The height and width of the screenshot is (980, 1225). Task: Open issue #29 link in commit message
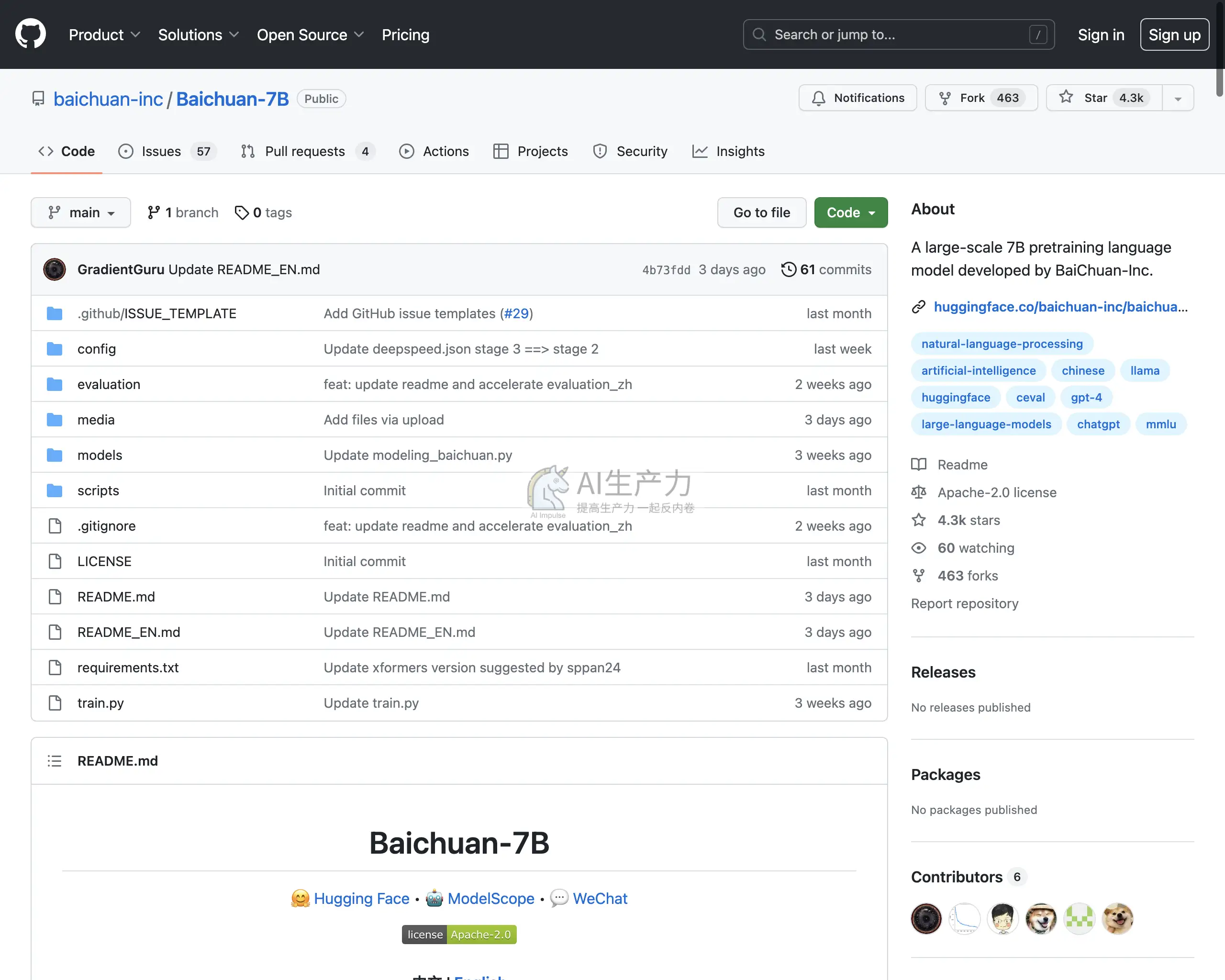coord(516,313)
